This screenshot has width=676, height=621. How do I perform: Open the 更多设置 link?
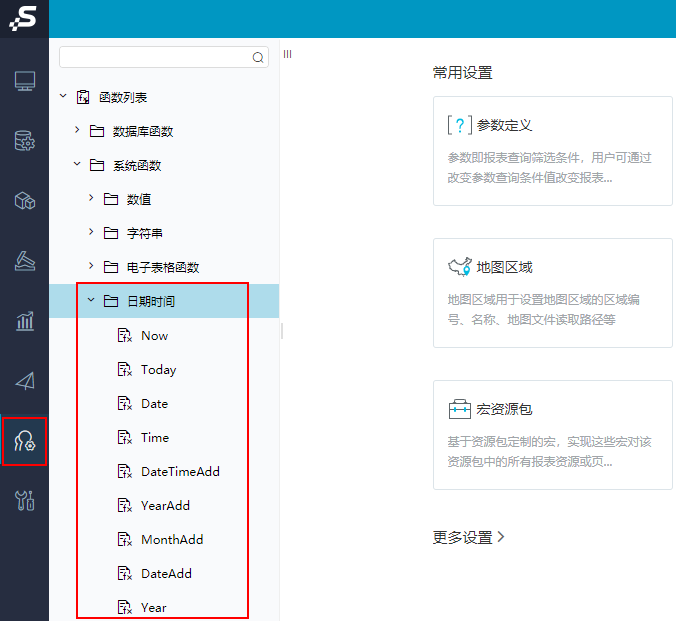(x=469, y=537)
